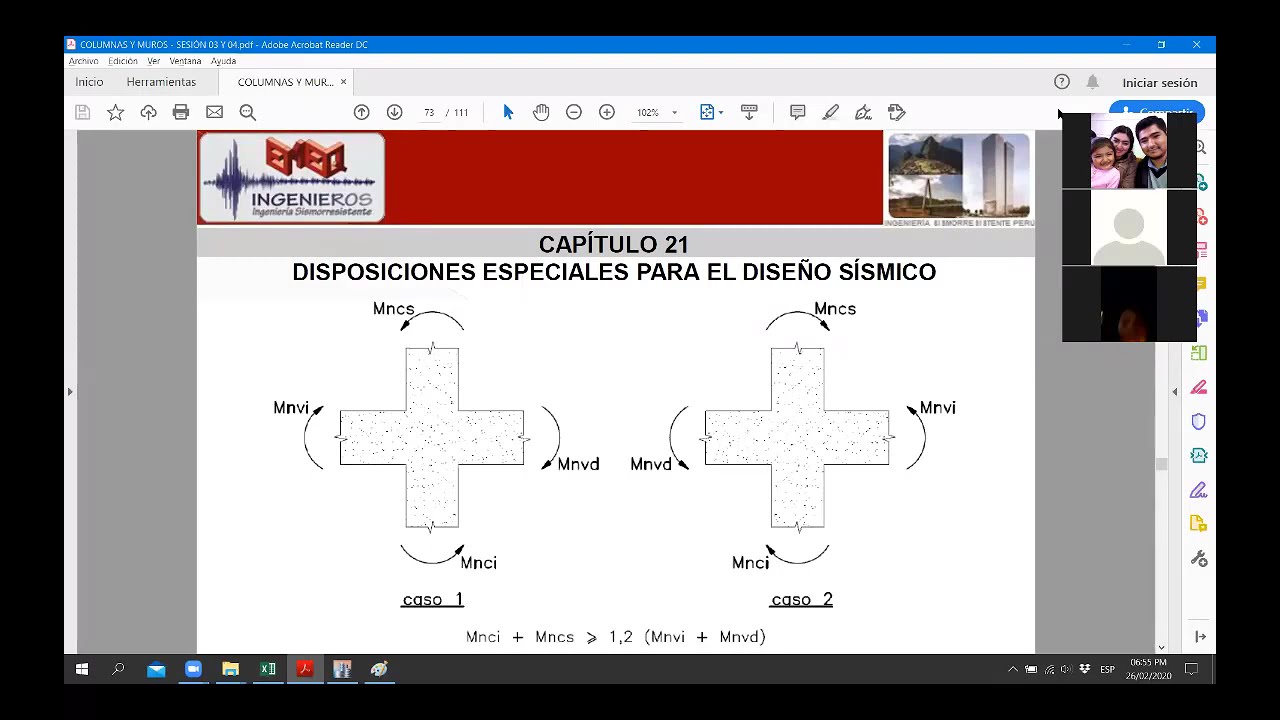1280x720 pixels.
Task: Open the compress PDF tool in sidebar
Action: tap(1199, 456)
